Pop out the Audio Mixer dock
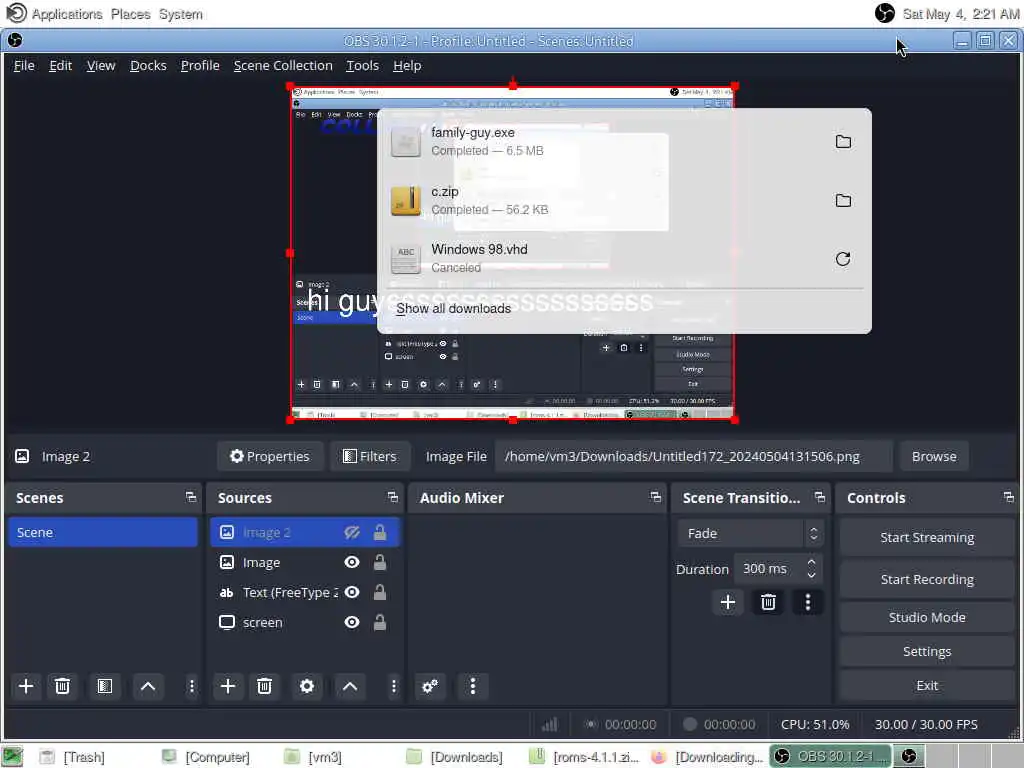This screenshot has height=768, width=1024. click(x=656, y=498)
